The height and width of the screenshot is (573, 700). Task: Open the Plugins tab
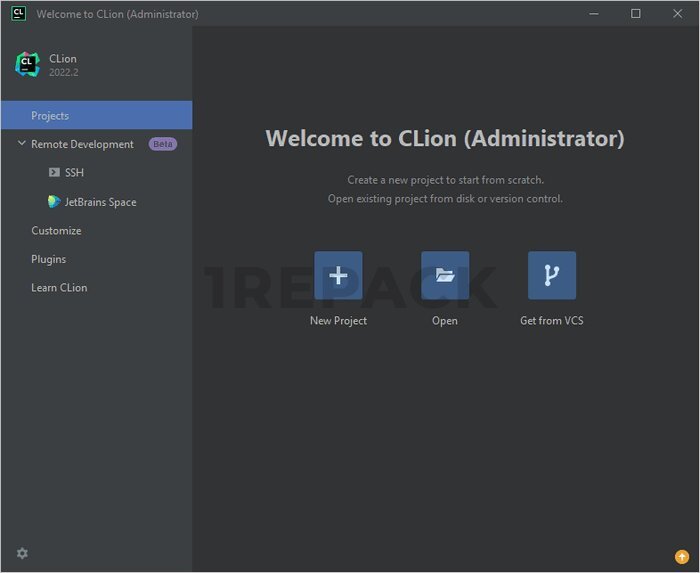click(48, 259)
